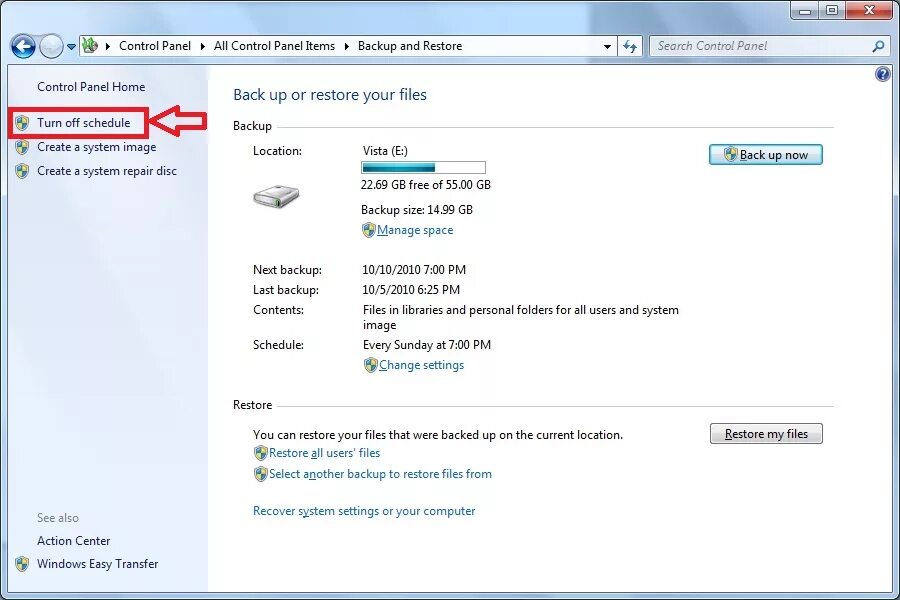Click shield icon beside Windows Easy Transfer
This screenshot has width=900, height=600.
[22, 564]
